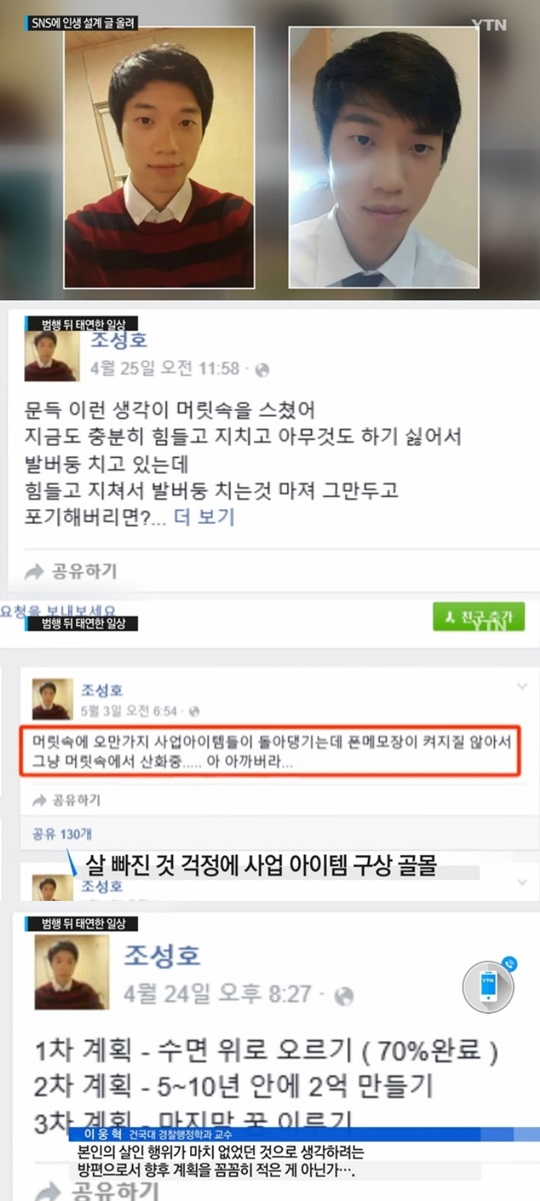Image resolution: width=540 pixels, height=1201 pixels.
Task: Click the globe privacy icon beside 4월 25일 timestamp
Action: [263, 369]
